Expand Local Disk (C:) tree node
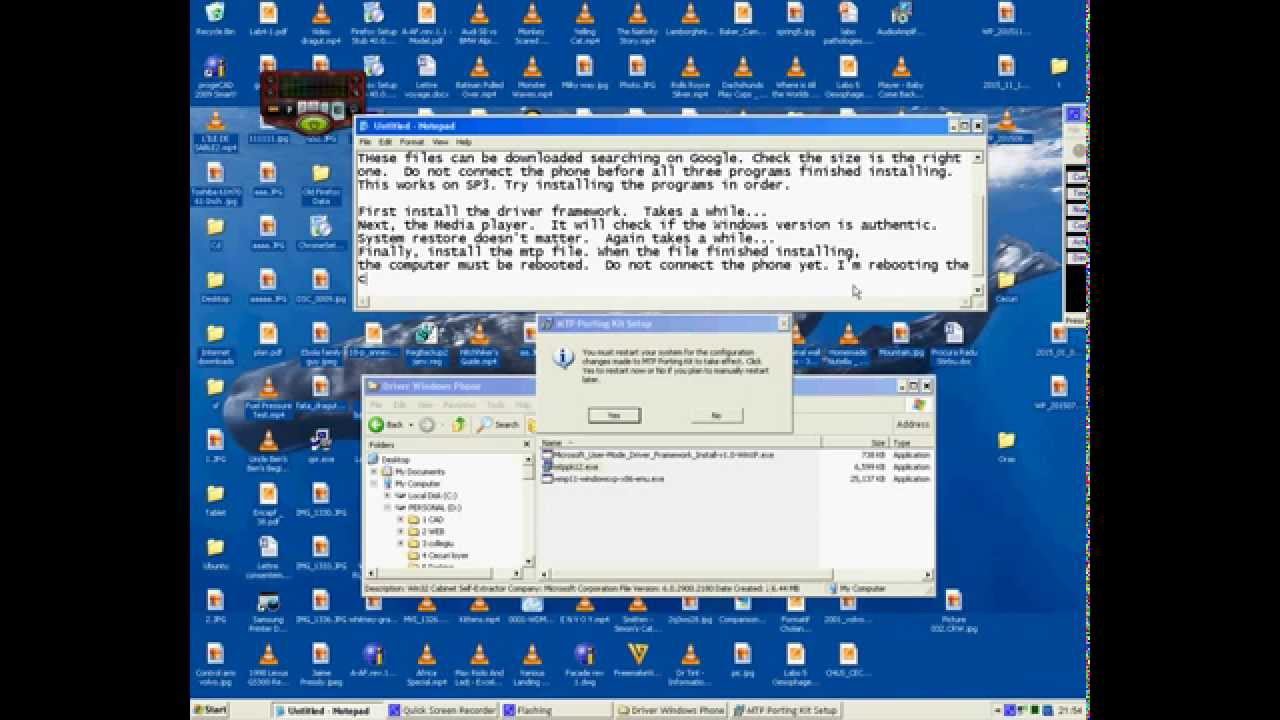The width and height of the screenshot is (1280, 720). [387, 496]
